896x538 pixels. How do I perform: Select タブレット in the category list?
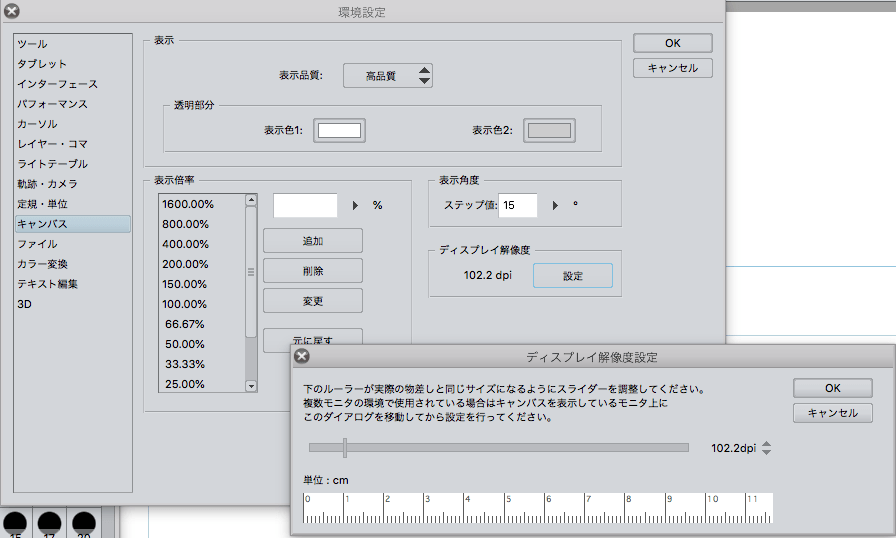coord(42,64)
